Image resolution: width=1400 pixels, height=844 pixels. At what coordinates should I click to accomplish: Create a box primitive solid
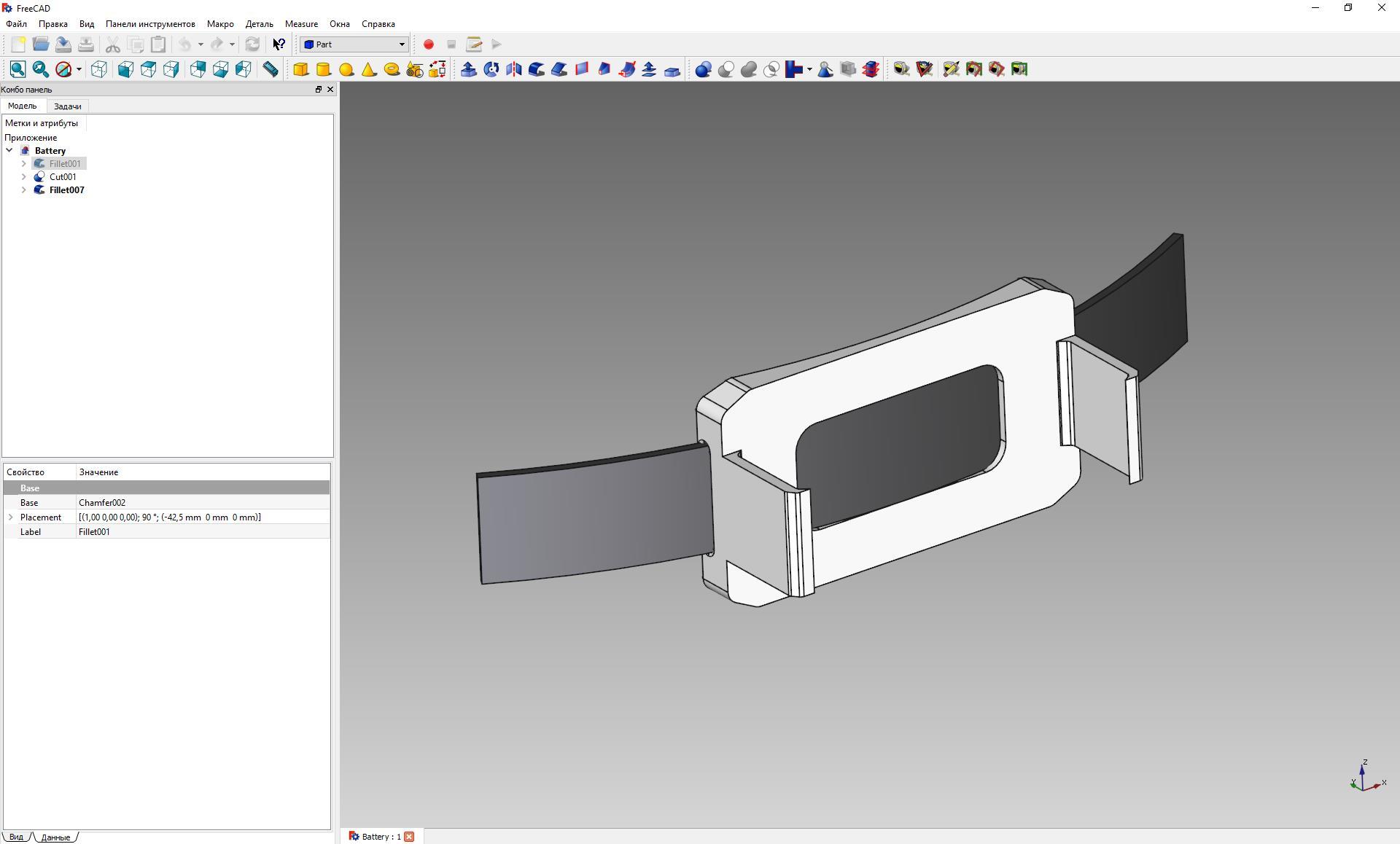tap(300, 69)
